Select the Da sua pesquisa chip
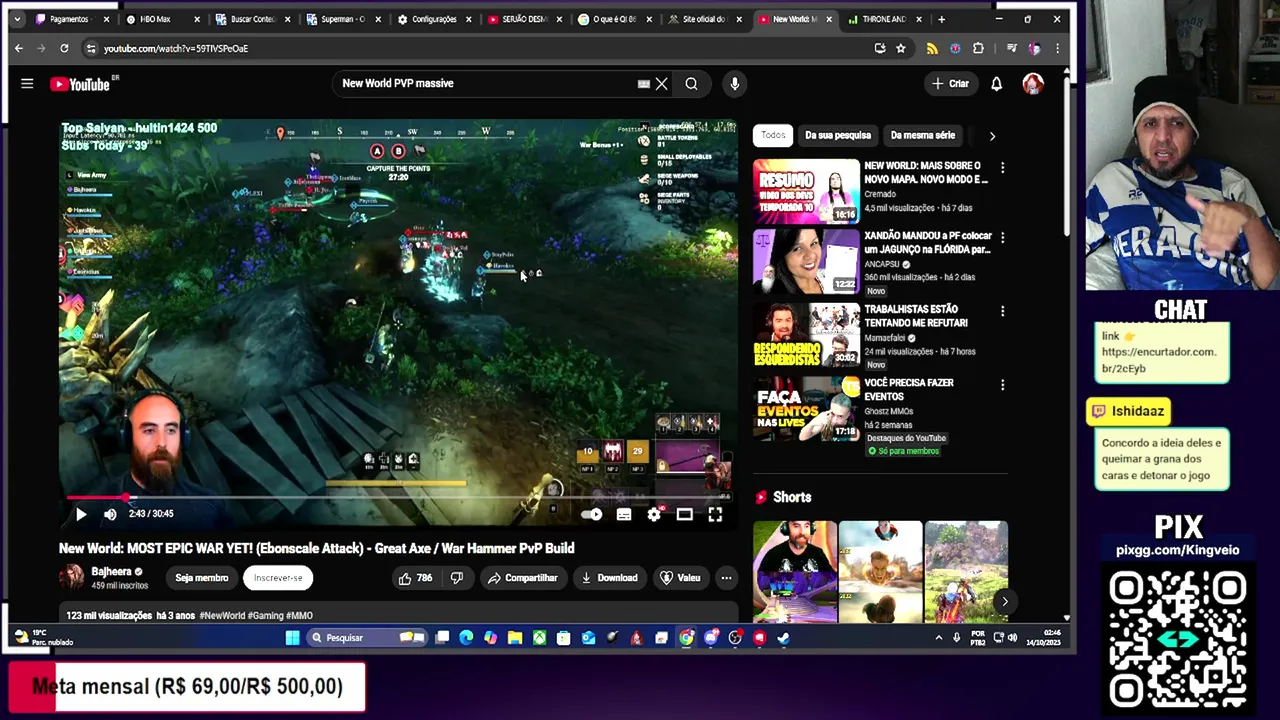Screen dimensions: 1280x720 point(838,135)
